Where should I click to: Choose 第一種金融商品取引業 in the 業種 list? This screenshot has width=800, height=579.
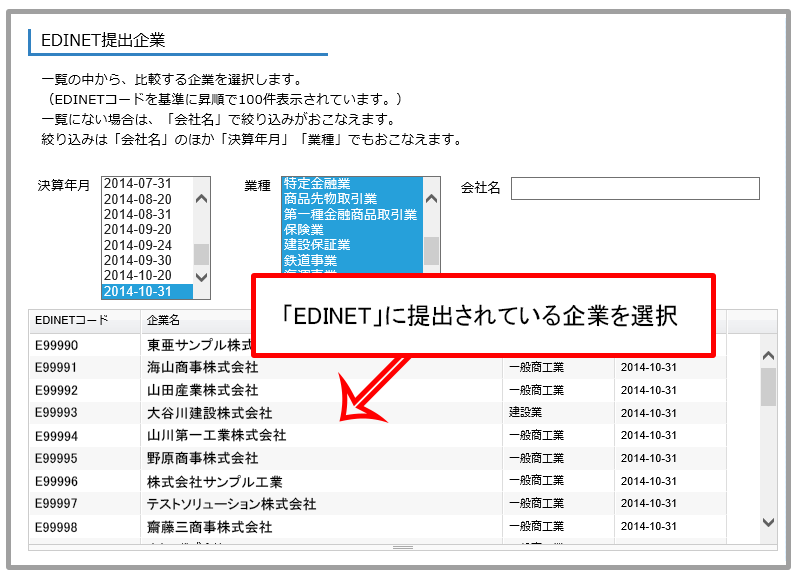[350, 214]
